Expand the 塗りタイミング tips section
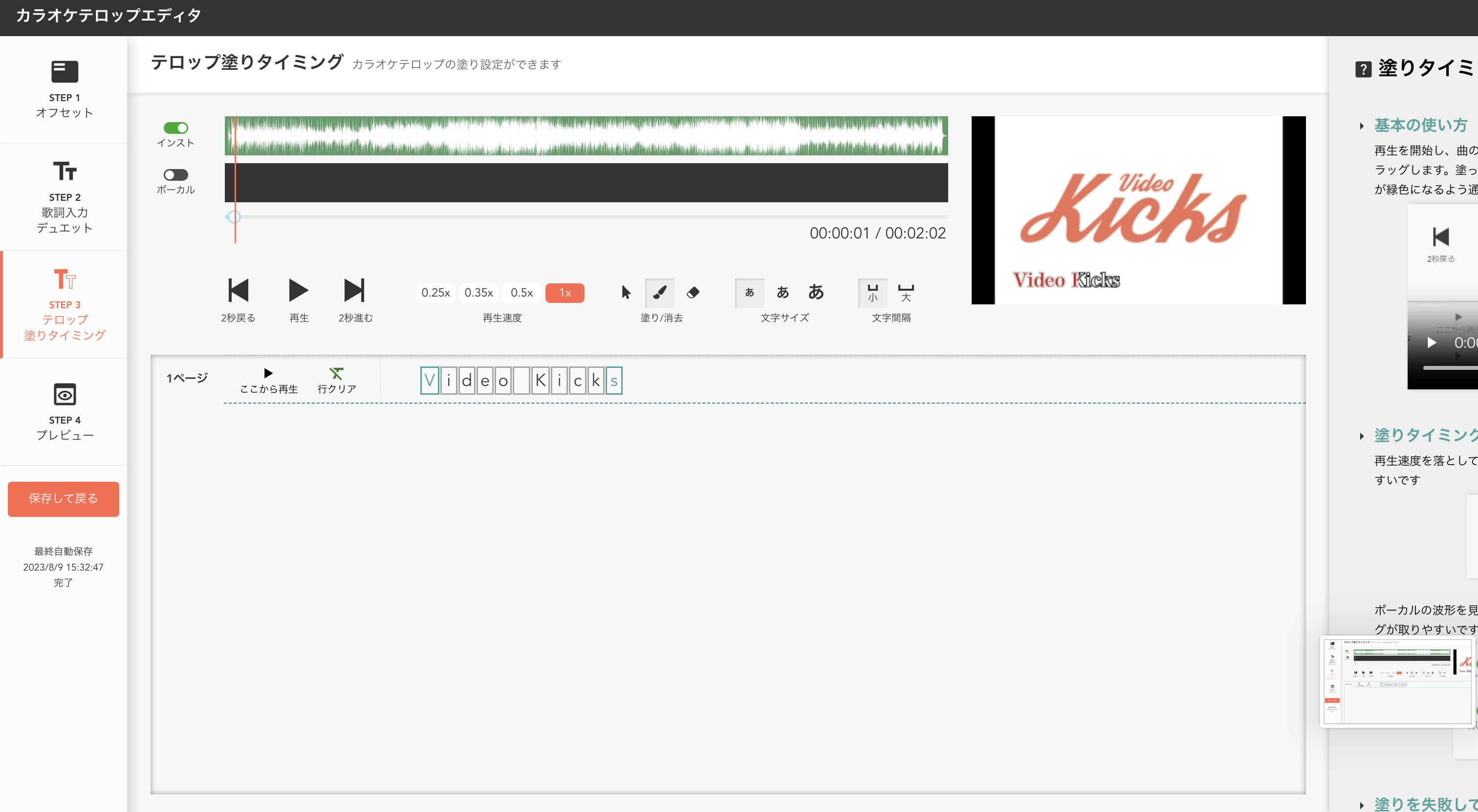 1425,435
